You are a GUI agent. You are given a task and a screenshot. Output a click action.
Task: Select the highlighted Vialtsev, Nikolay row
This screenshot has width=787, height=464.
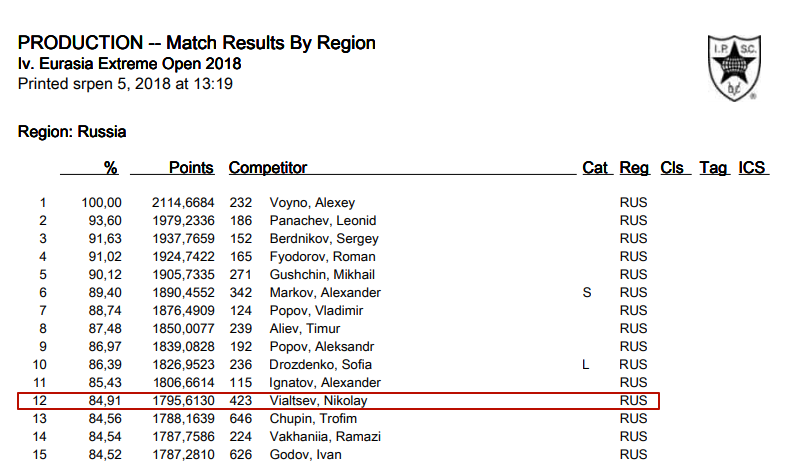tap(338, 401)
